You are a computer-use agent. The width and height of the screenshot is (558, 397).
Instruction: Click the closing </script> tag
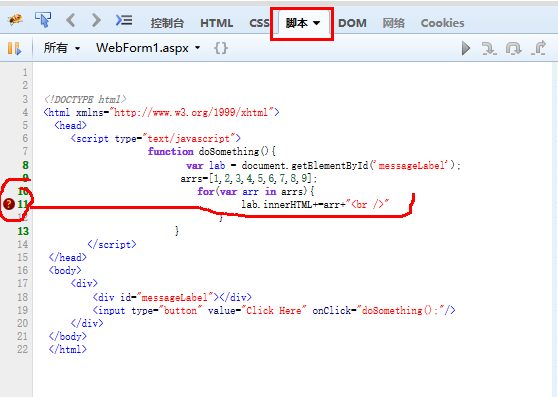pyautogui.click(x=112, y=244)
